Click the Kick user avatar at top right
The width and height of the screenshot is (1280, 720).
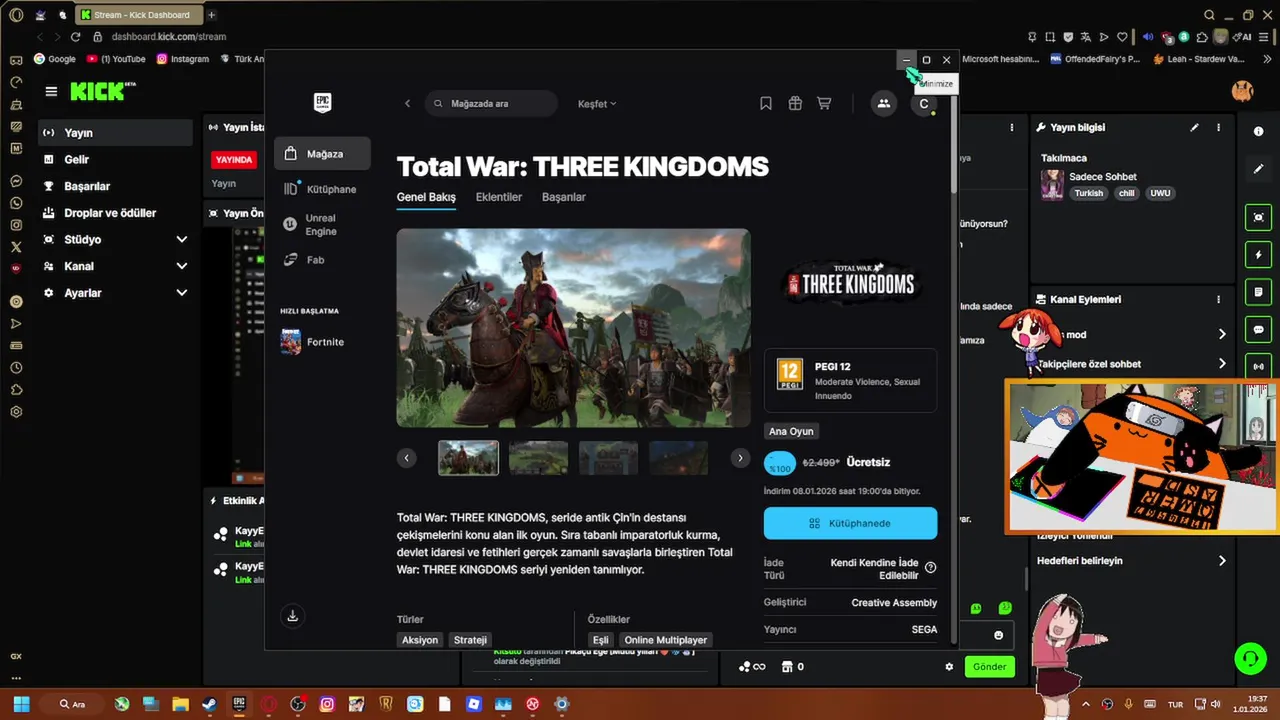click(1242, 91)
